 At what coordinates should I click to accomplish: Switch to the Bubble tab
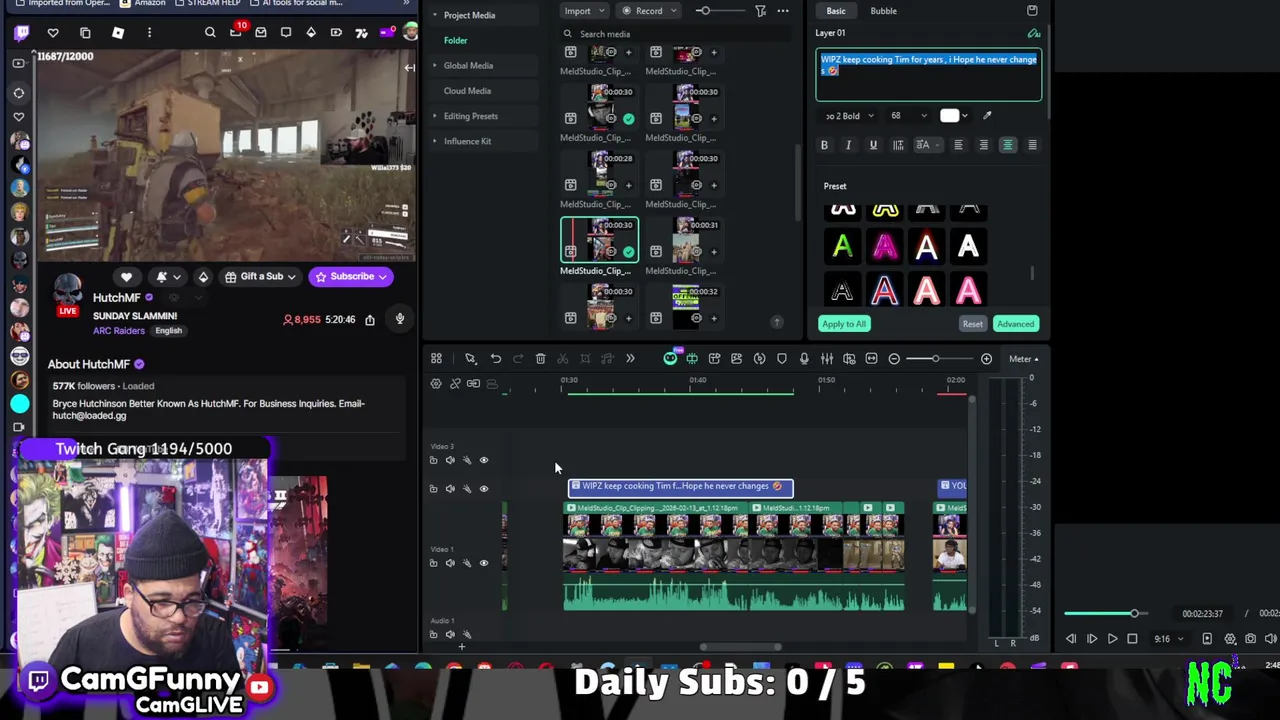point(883,11)
